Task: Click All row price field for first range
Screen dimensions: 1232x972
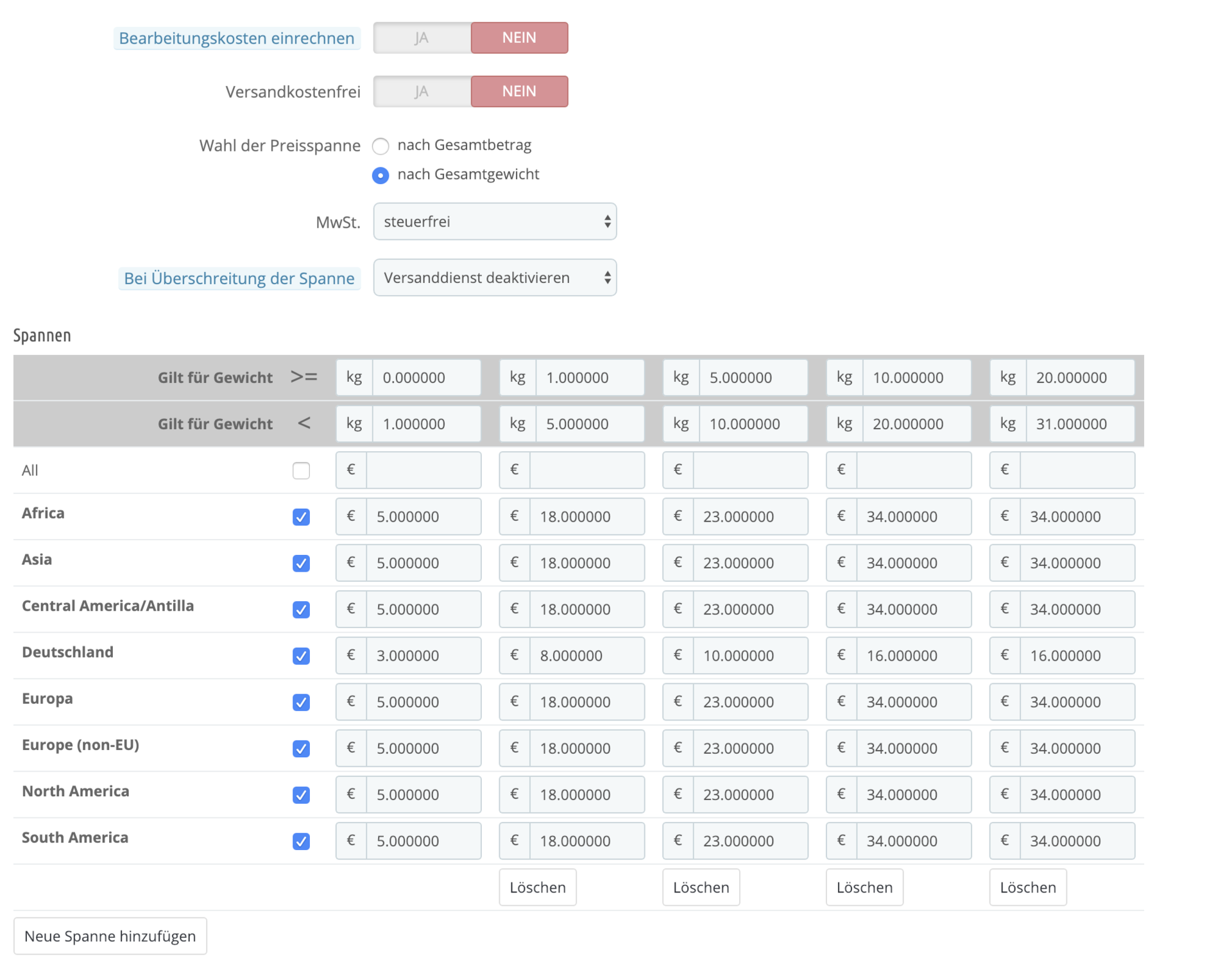Action: [x=422, y=470]
